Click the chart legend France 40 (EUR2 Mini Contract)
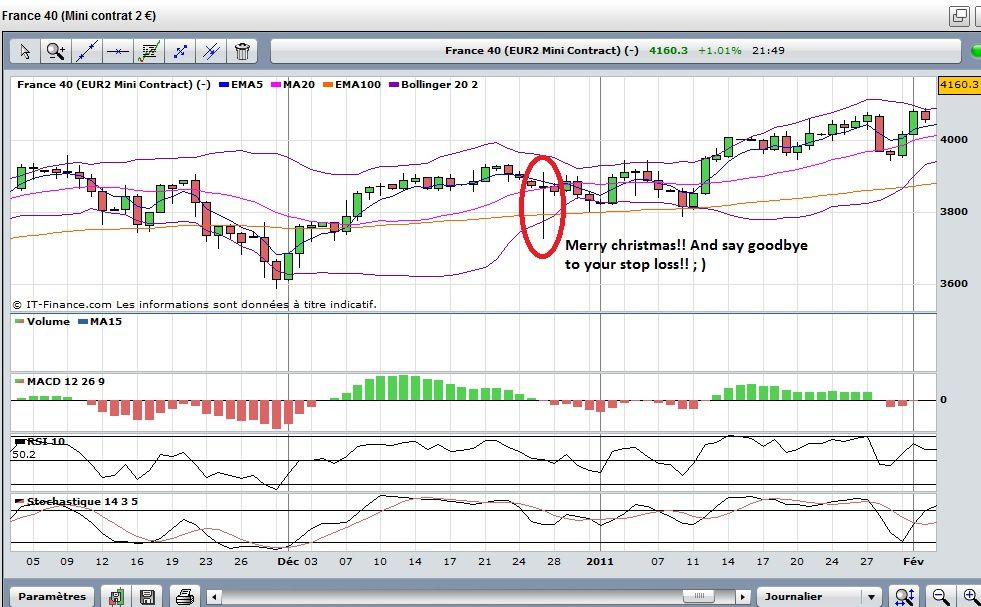 [114, 84]
